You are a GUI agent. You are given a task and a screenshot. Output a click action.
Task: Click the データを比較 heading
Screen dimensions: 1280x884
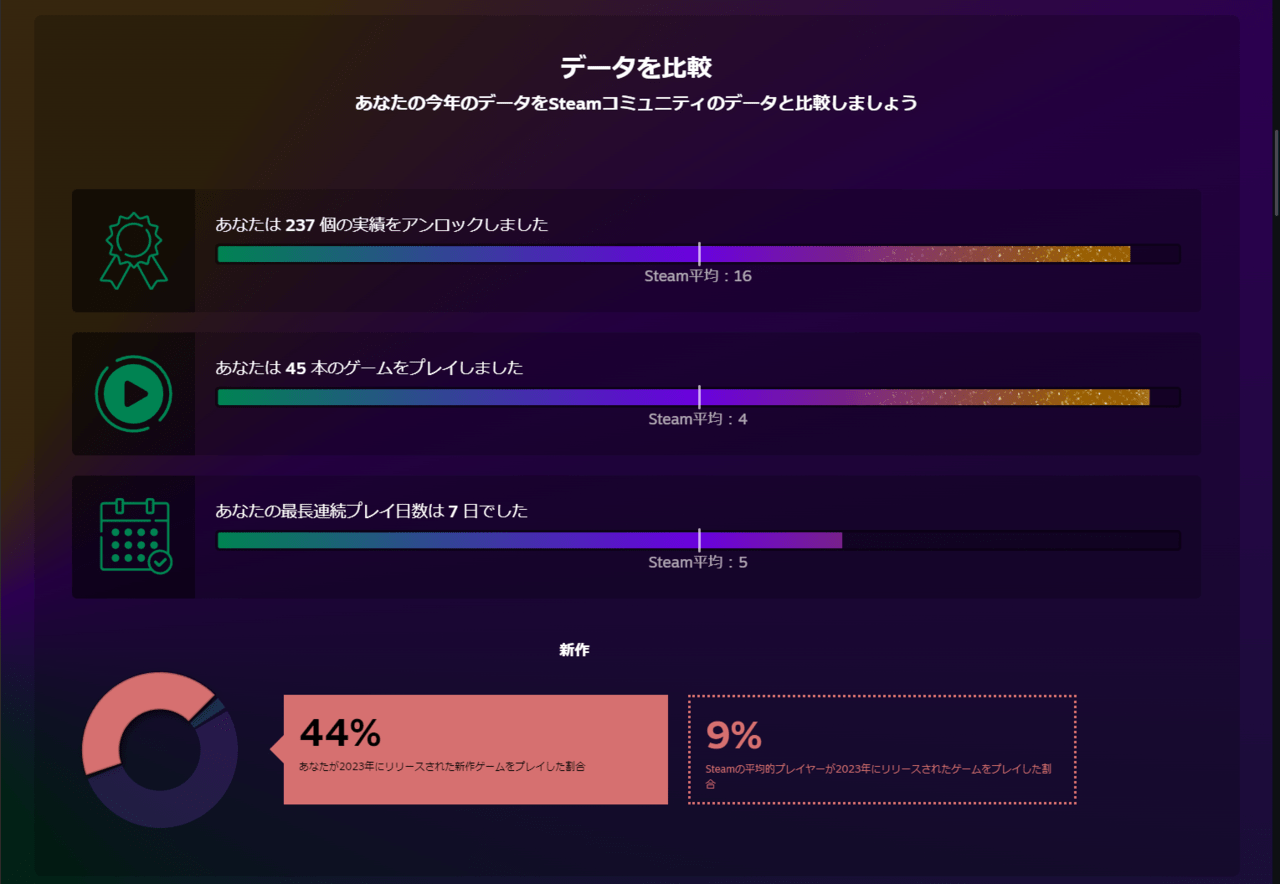636,67
